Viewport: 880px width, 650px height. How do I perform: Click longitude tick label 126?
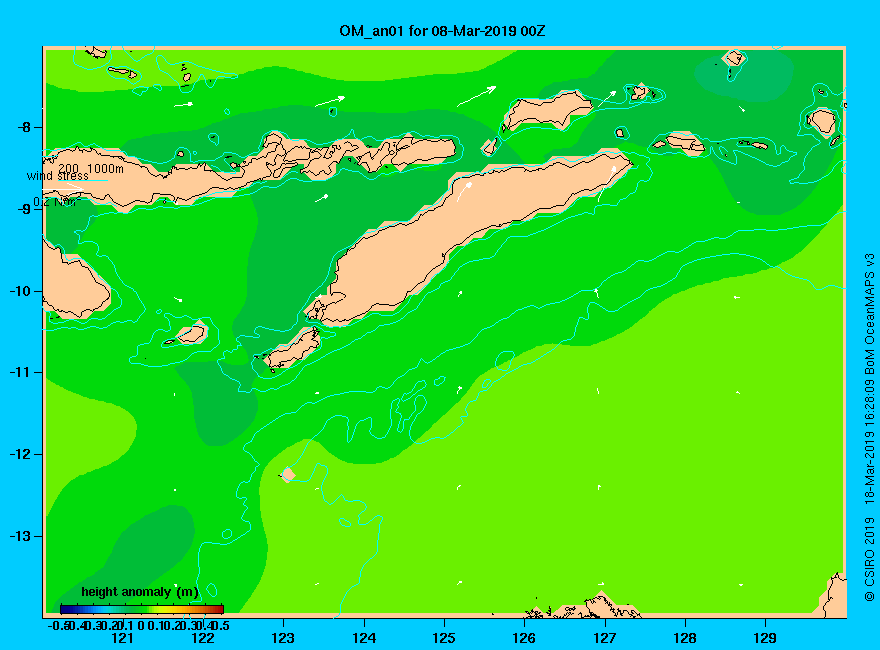[x=524, y=638]
